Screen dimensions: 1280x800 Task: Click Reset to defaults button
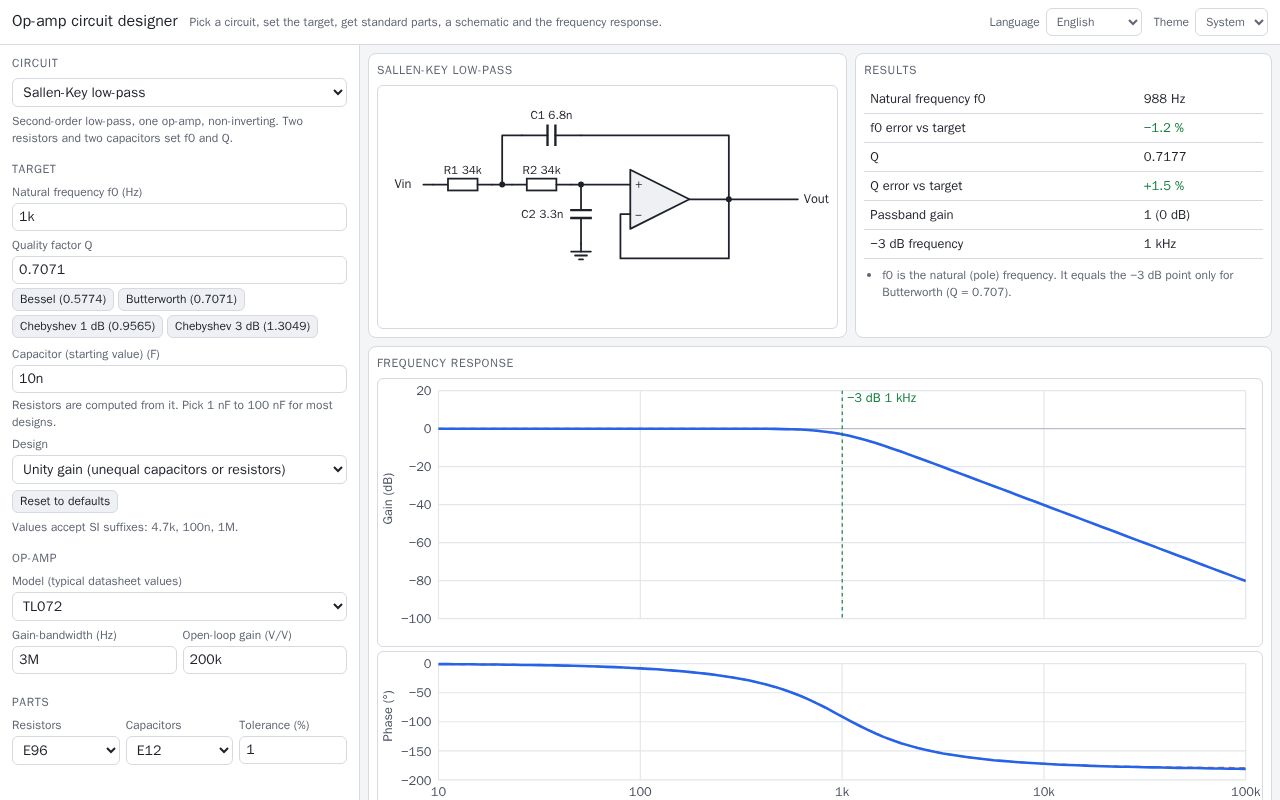click(x=65, y=501)
